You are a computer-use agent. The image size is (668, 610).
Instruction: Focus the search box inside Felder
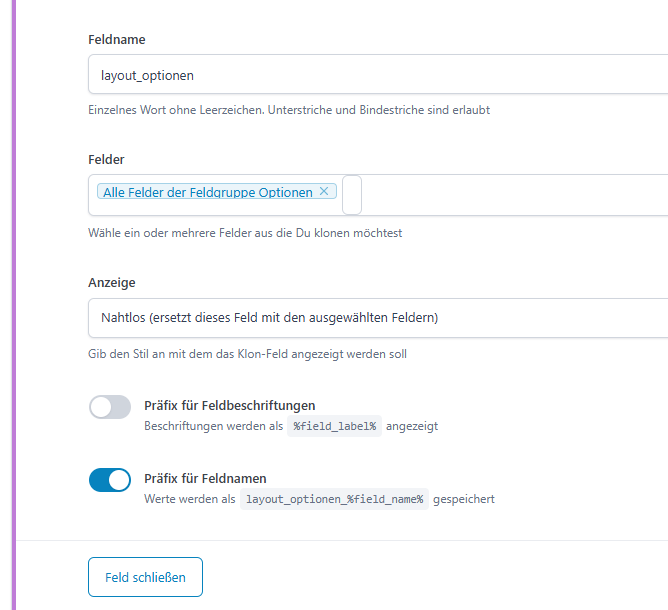(x=352, y=195)
